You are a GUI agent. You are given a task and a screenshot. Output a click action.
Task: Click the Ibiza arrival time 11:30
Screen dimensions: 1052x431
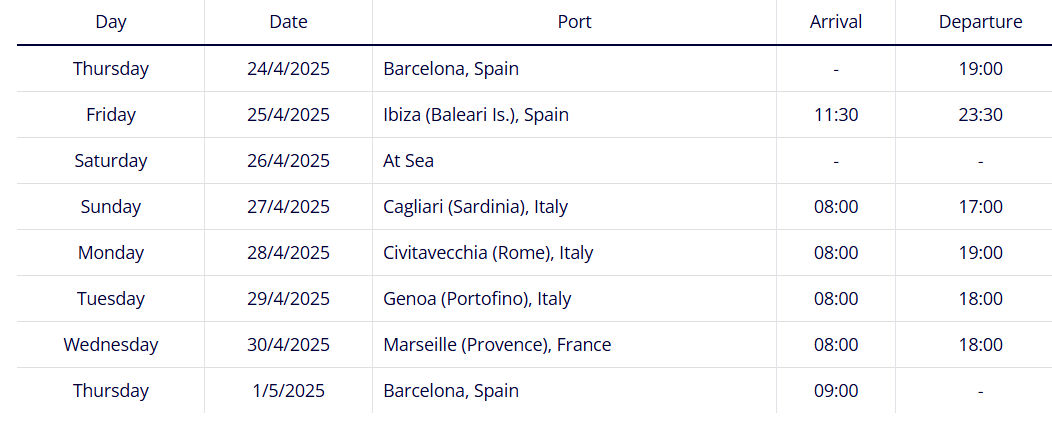coord(836,115)
